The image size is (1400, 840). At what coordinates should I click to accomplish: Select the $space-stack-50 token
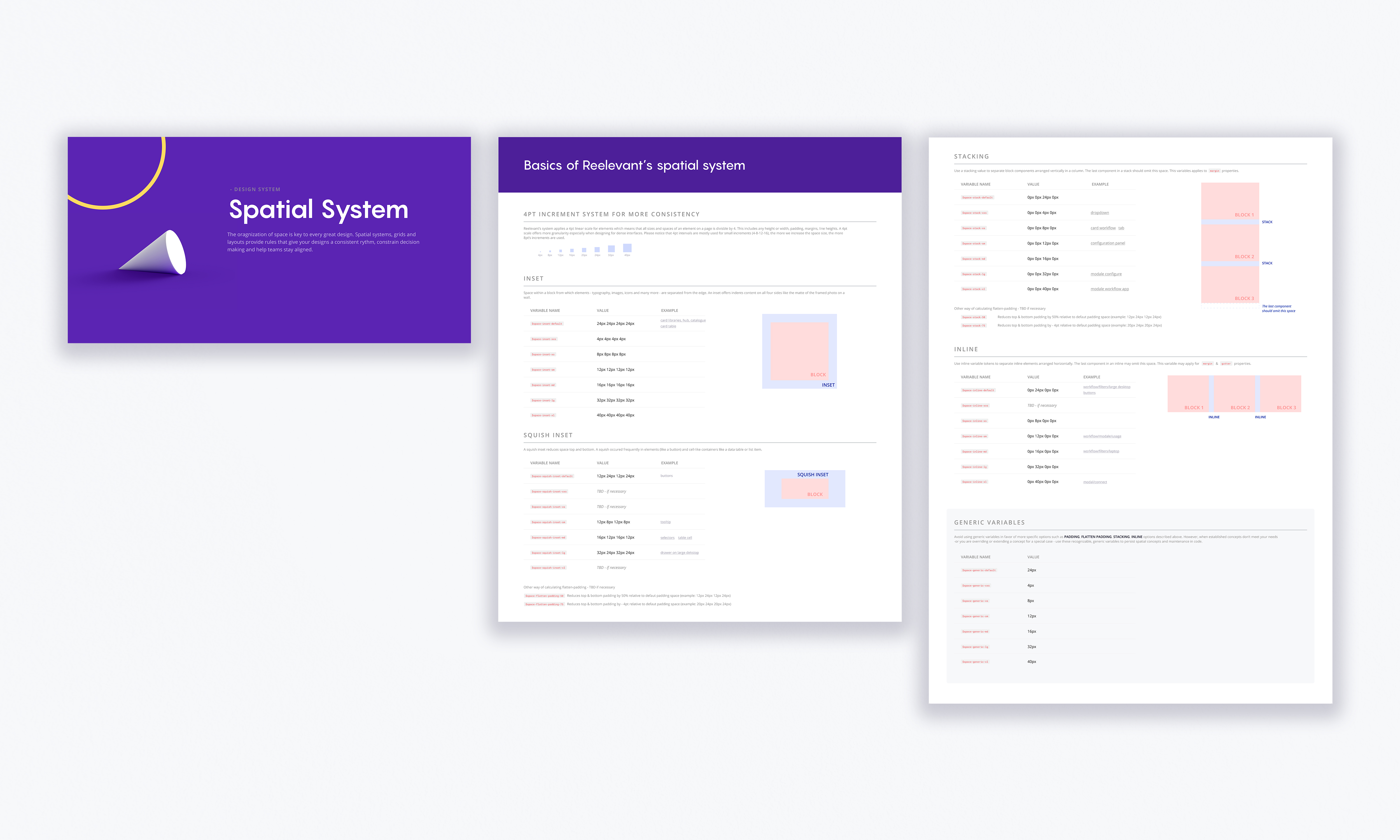click(x=973, y=318)
